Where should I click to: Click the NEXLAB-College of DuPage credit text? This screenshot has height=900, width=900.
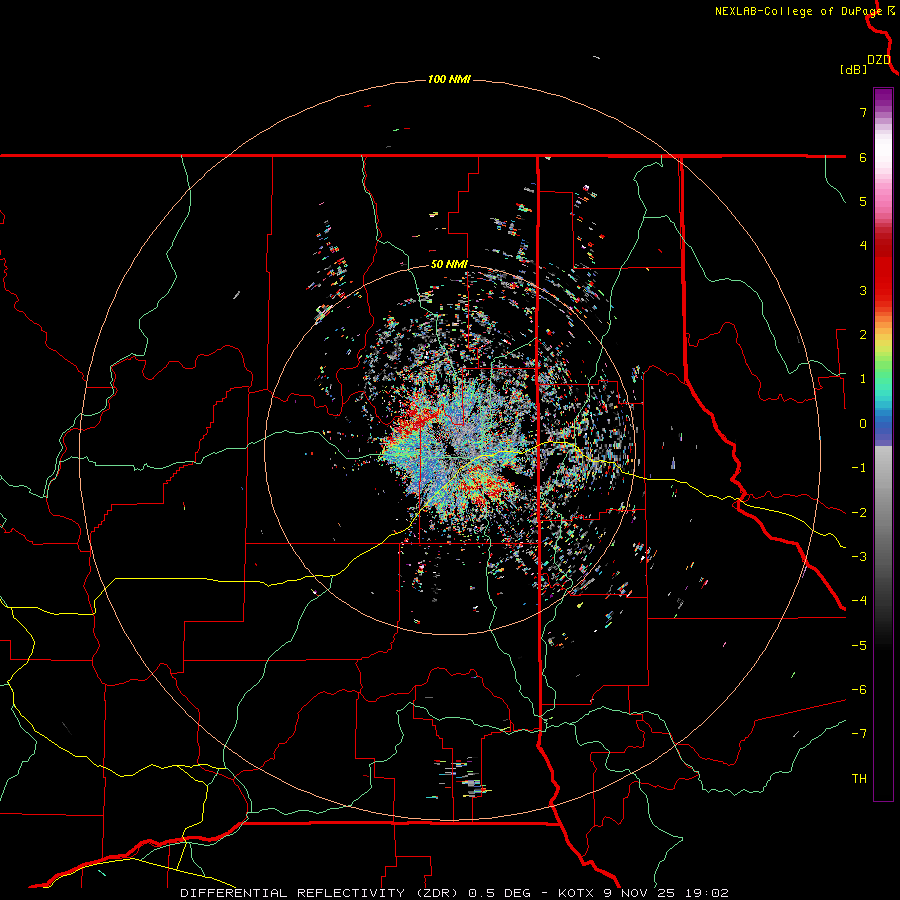[798, 11]
